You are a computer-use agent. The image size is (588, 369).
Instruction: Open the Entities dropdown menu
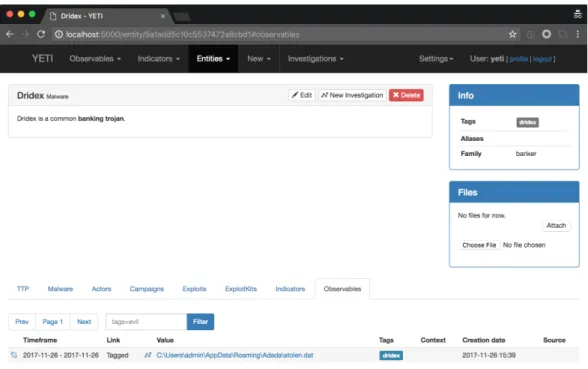tap(213, 58)
